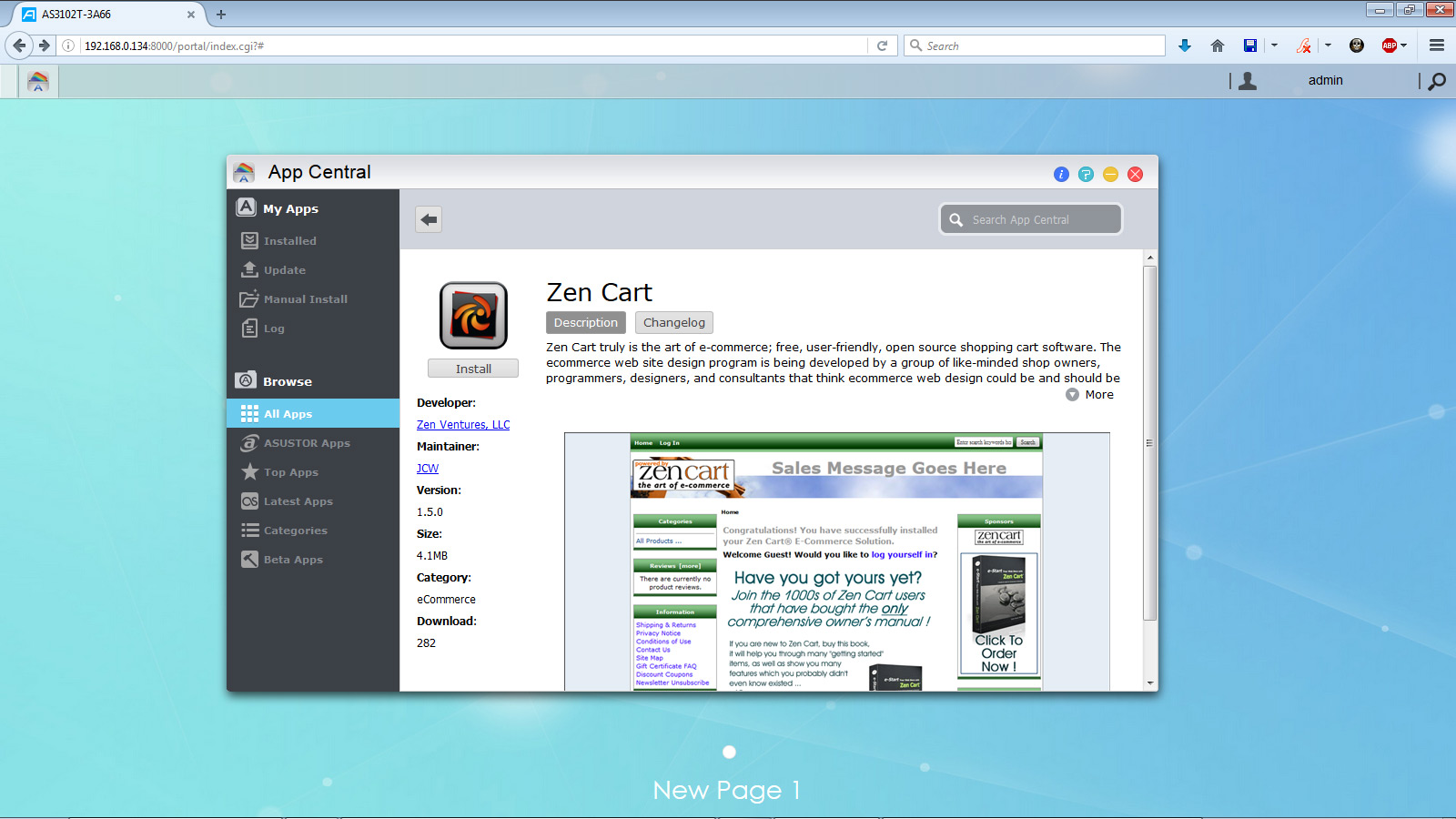Click the App Central vertical scrollbar thumb
Screen dimensions: 1456x819
tap(1150, 443)
